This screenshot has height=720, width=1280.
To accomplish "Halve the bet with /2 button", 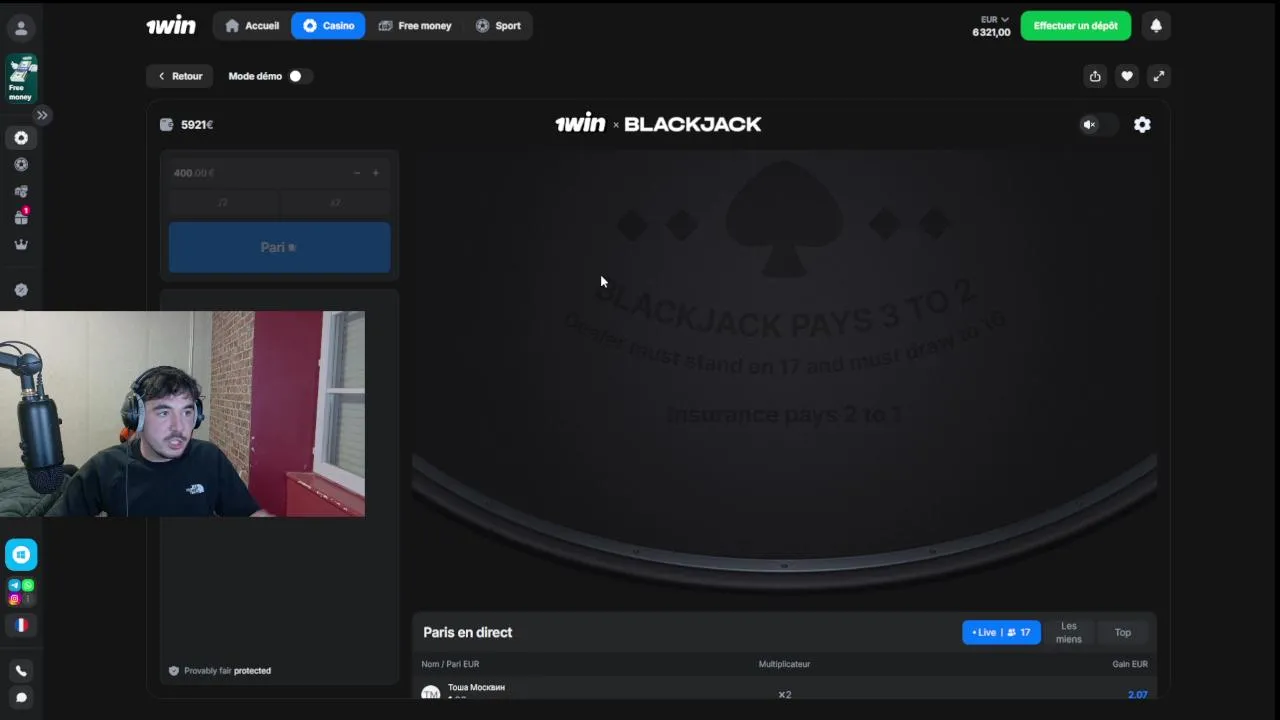I will pos(223,202).
